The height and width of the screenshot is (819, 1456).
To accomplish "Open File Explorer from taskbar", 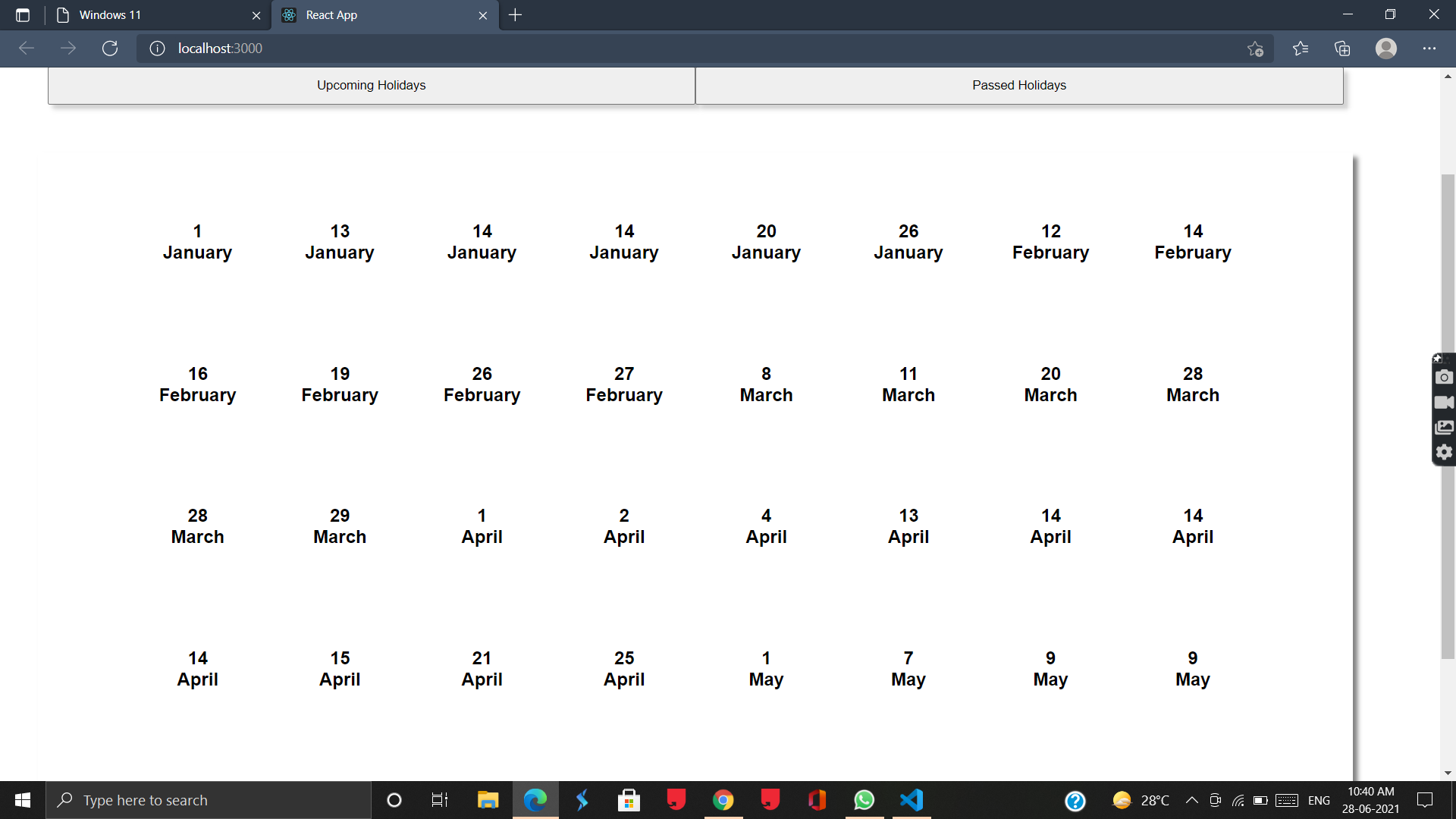I will point(488,800).
